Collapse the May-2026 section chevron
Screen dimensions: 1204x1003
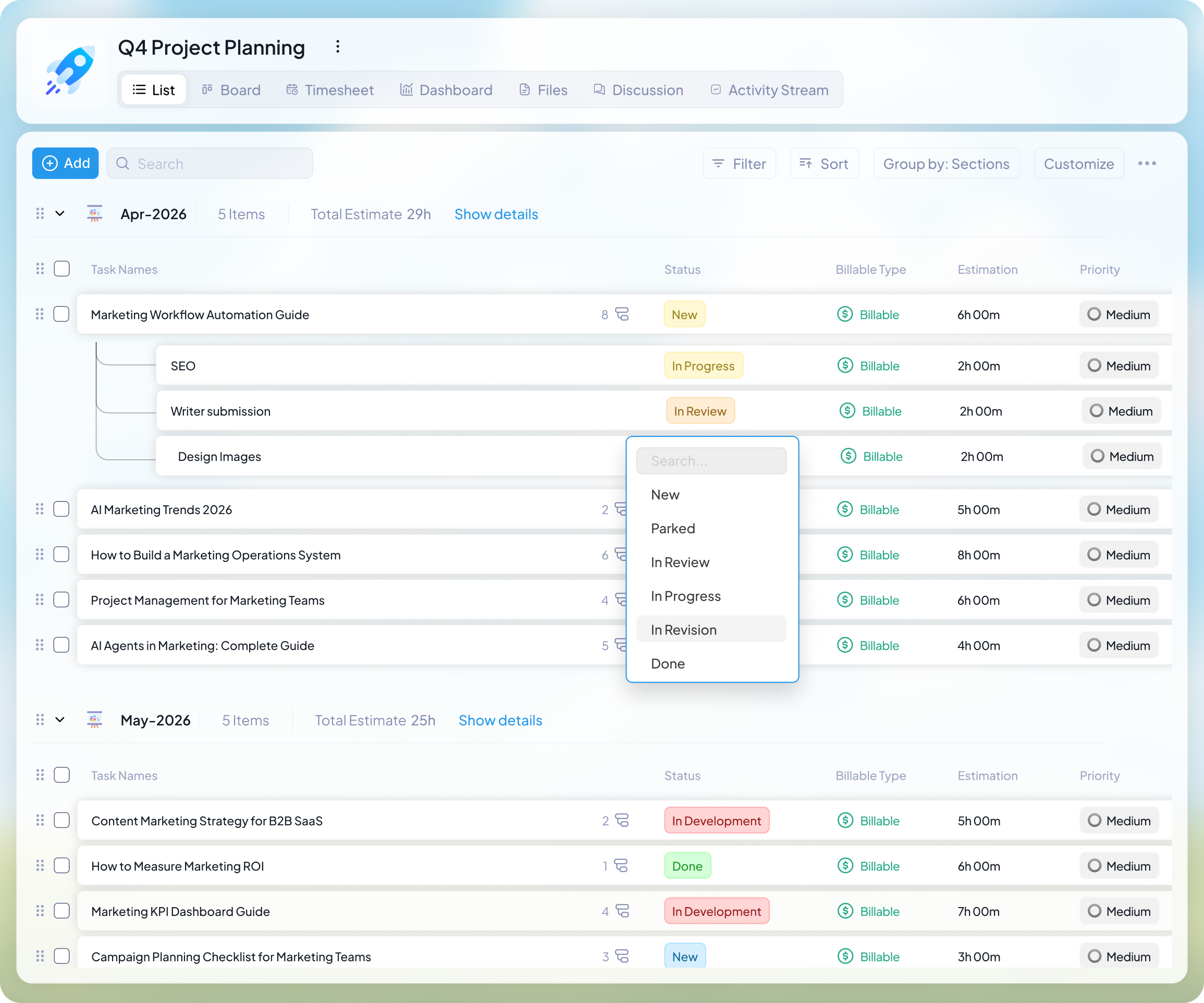pyautogui.click(x=59, y=720)
